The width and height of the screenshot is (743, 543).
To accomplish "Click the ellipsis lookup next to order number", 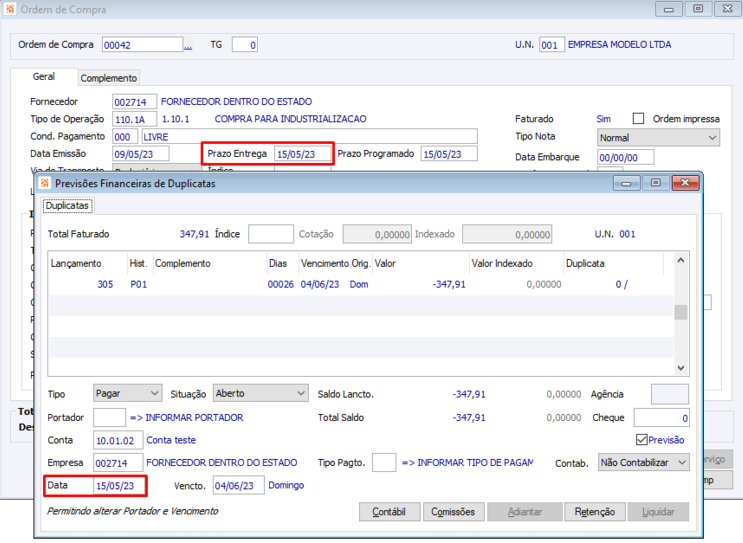I will (x=188, y=45).
